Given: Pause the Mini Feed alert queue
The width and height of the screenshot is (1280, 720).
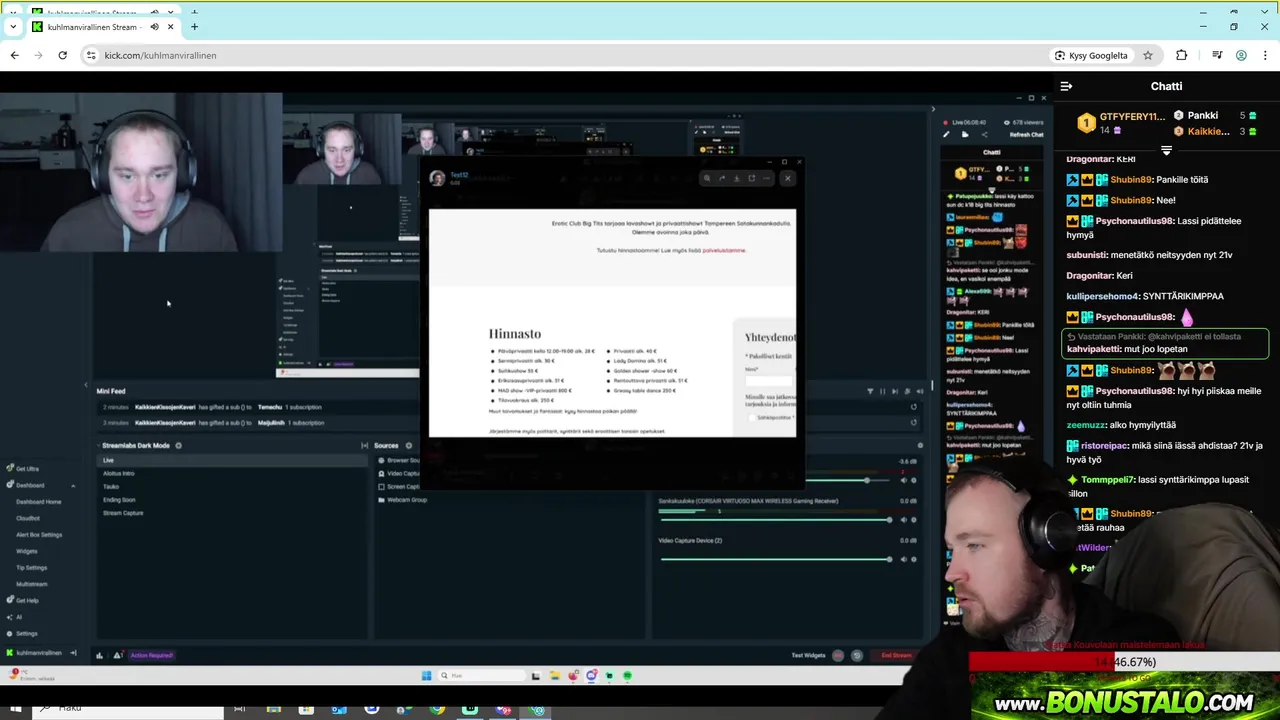Looking at the screenshot, I should click(x=882, y=391).
